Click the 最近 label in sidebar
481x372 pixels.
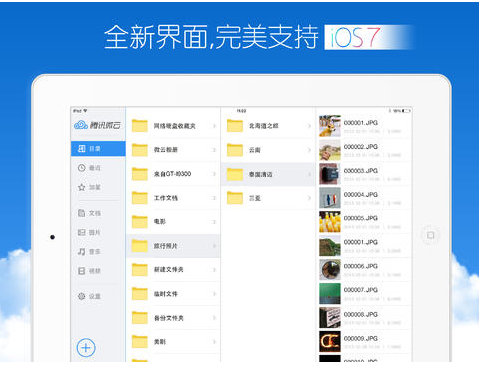pos(95,168)
